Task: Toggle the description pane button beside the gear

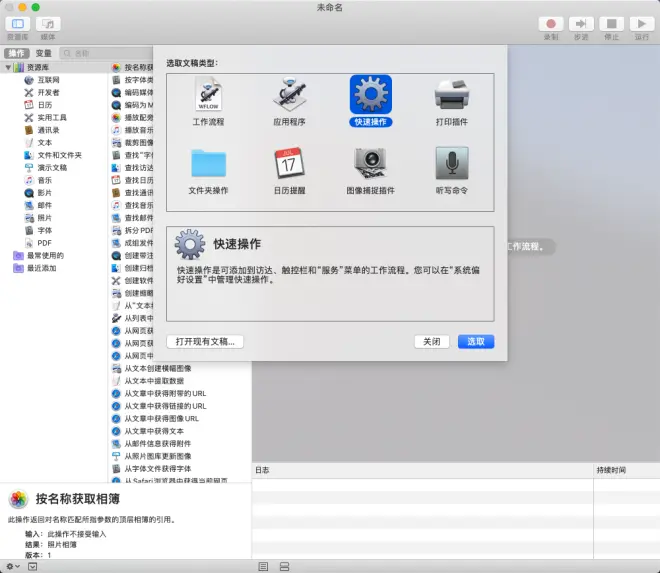Action: (32, 567)
